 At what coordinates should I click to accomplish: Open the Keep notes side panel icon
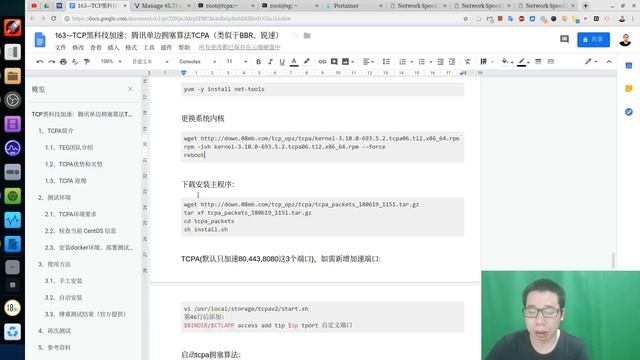coord(629,89)
